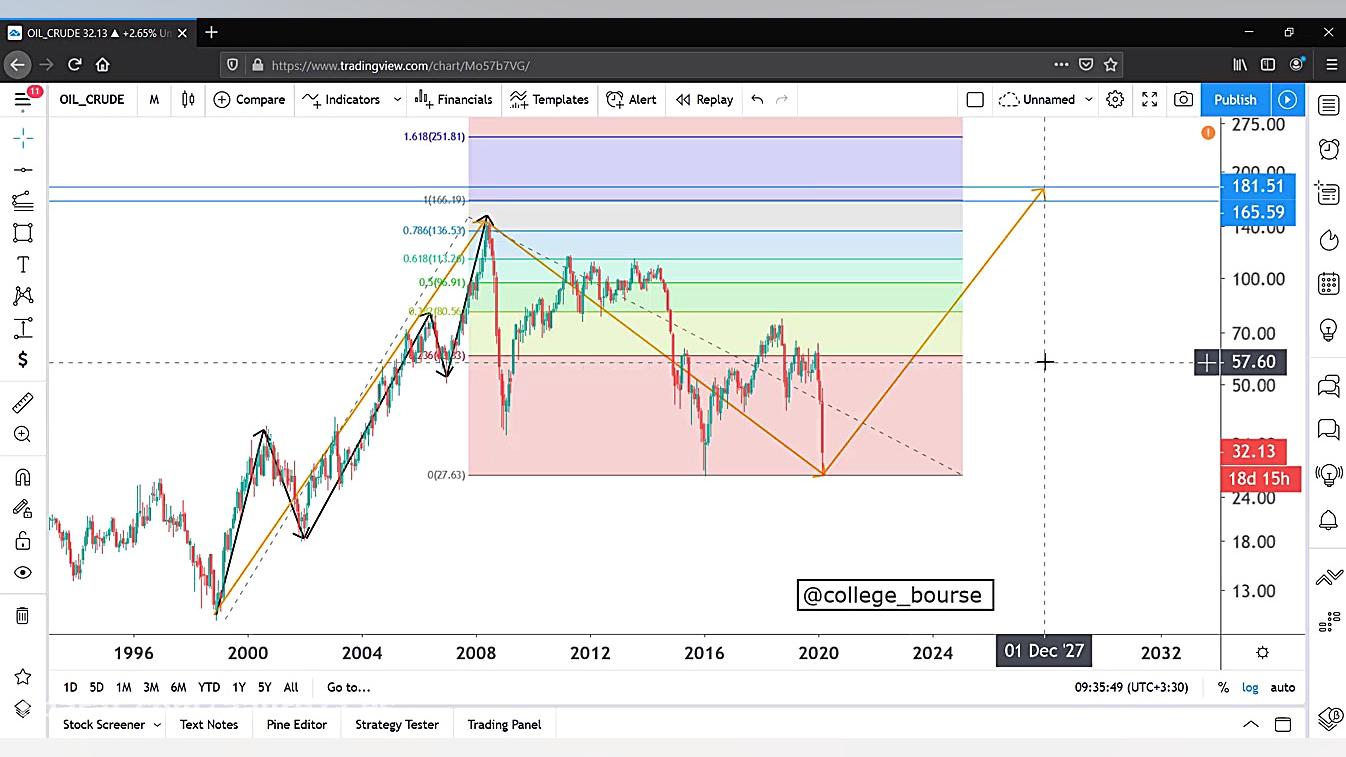Open the Indicators list
Viewport: 1346px width, 757px height.
coord(341,99)
